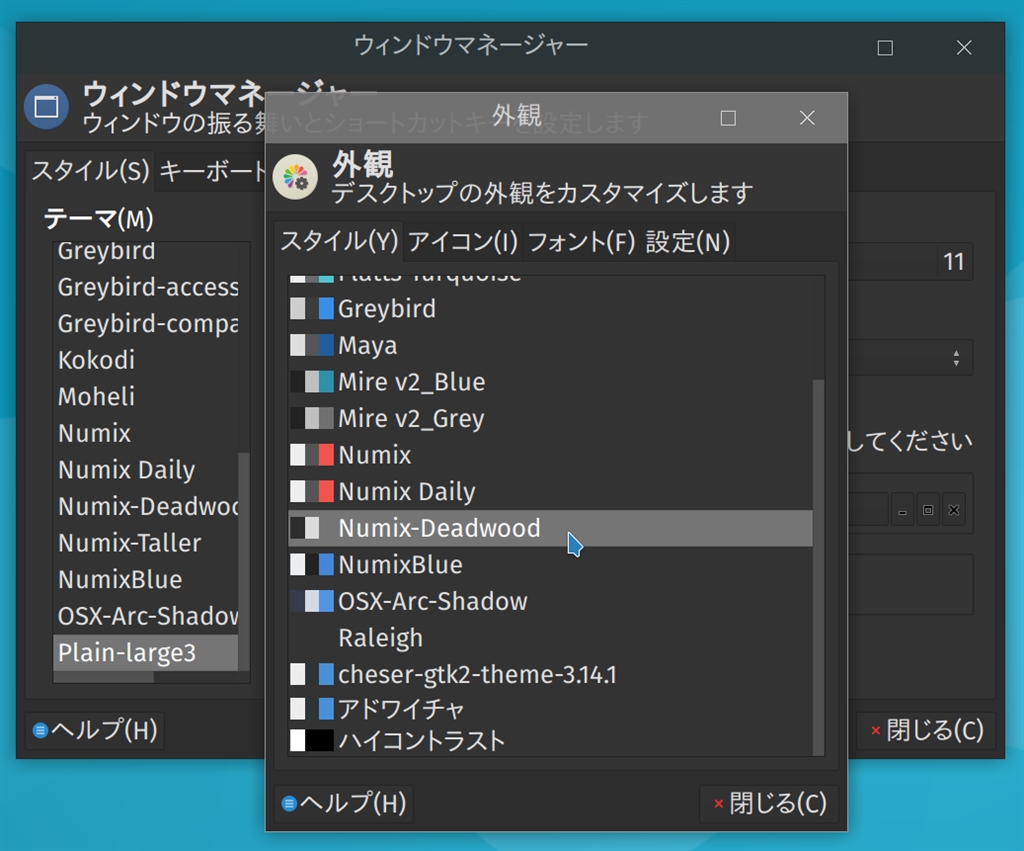The image size is (1024, 851).
Task: Select Greybird in Appearance style list
Action: tap(551, 308)
